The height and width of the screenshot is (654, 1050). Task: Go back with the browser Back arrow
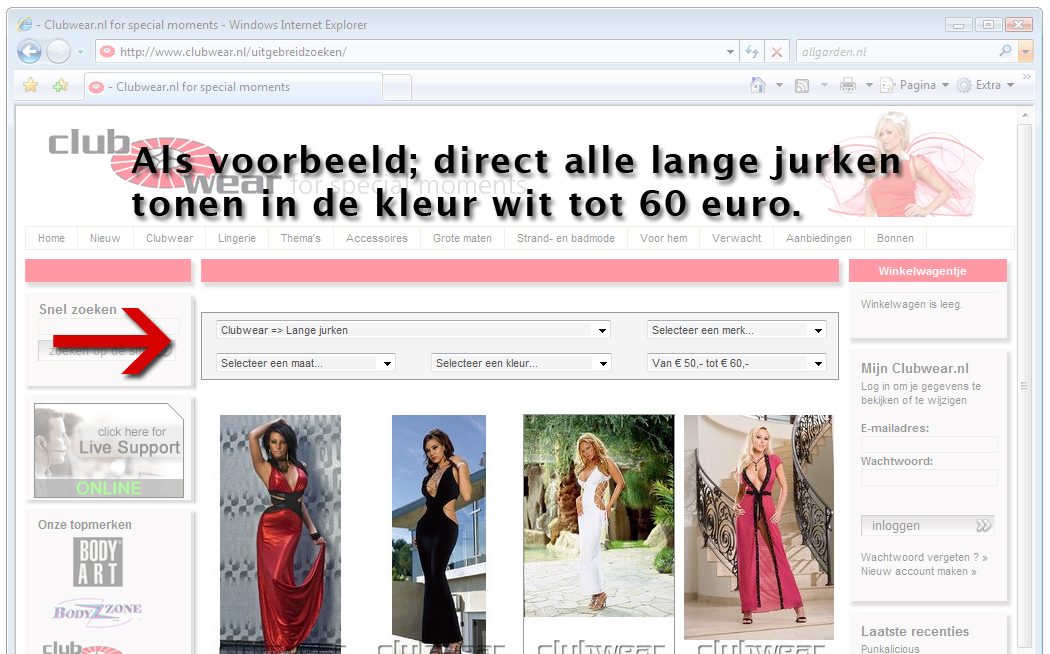(x=29, y=52)
